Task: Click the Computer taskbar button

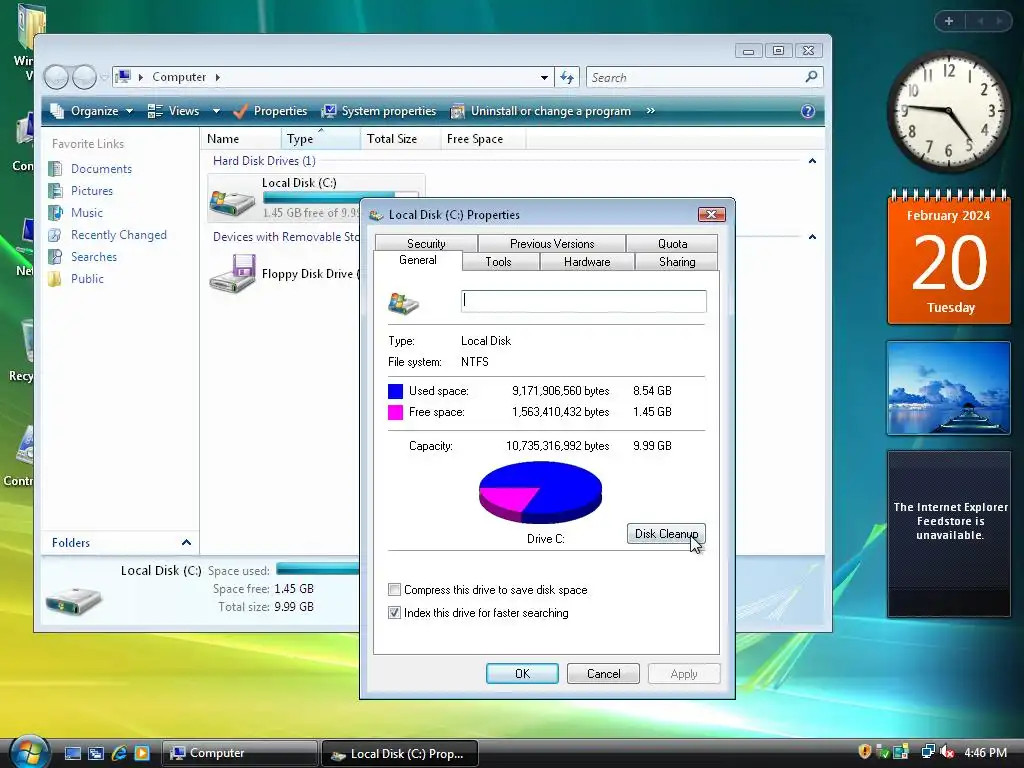Action: point(240,753)
